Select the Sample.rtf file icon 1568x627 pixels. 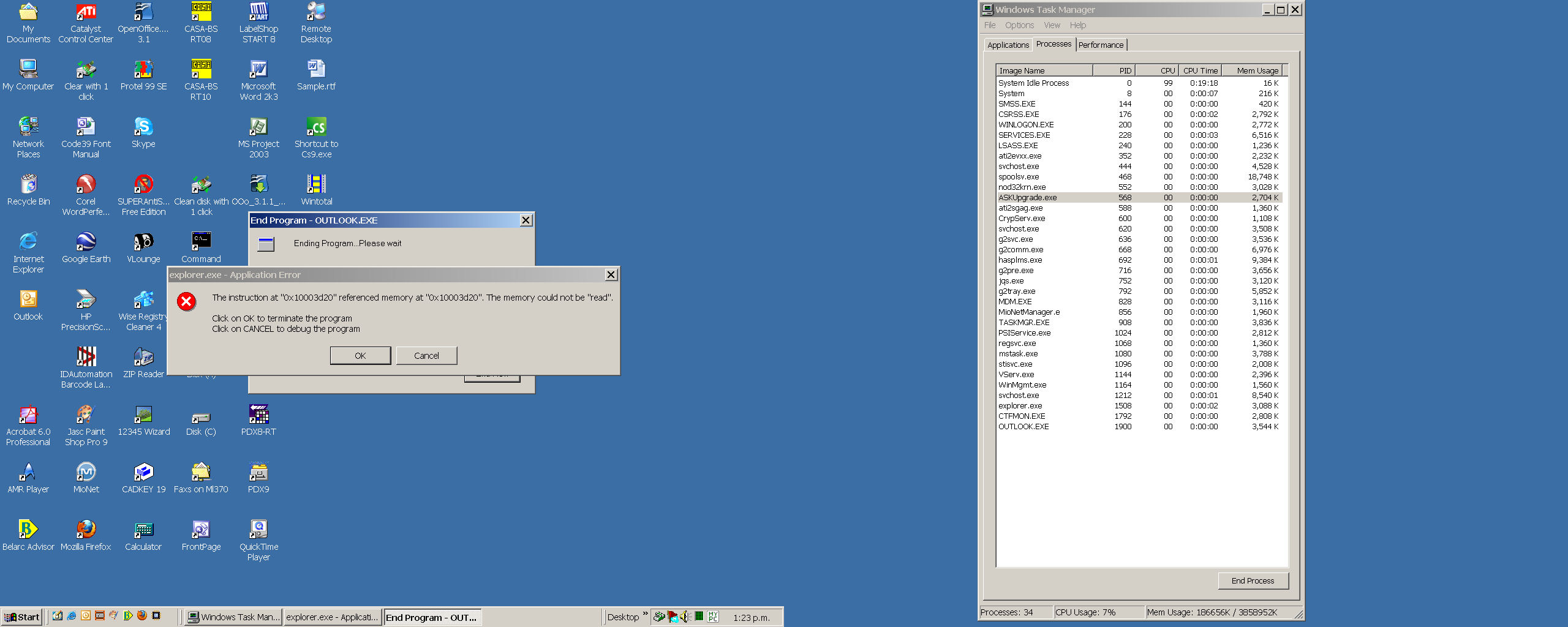pyautogui.click(x=316, y=75)
